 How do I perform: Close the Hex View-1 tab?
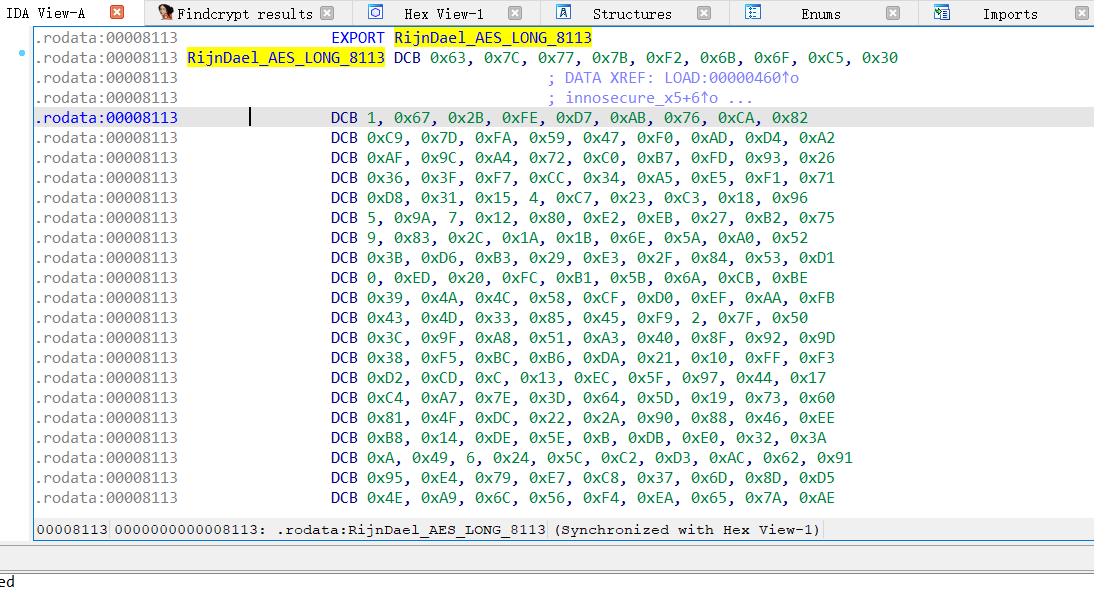[514, 13]
